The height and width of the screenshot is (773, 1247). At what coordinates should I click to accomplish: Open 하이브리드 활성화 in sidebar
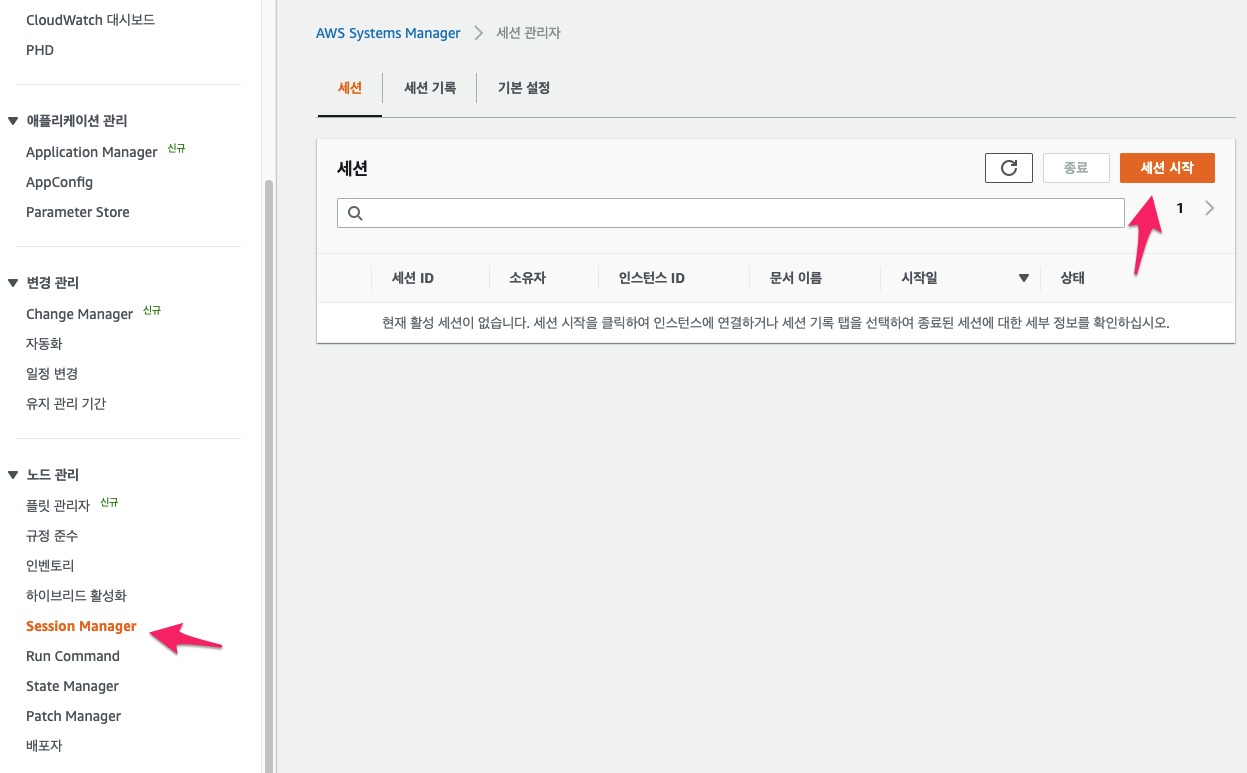click(76, 596)
